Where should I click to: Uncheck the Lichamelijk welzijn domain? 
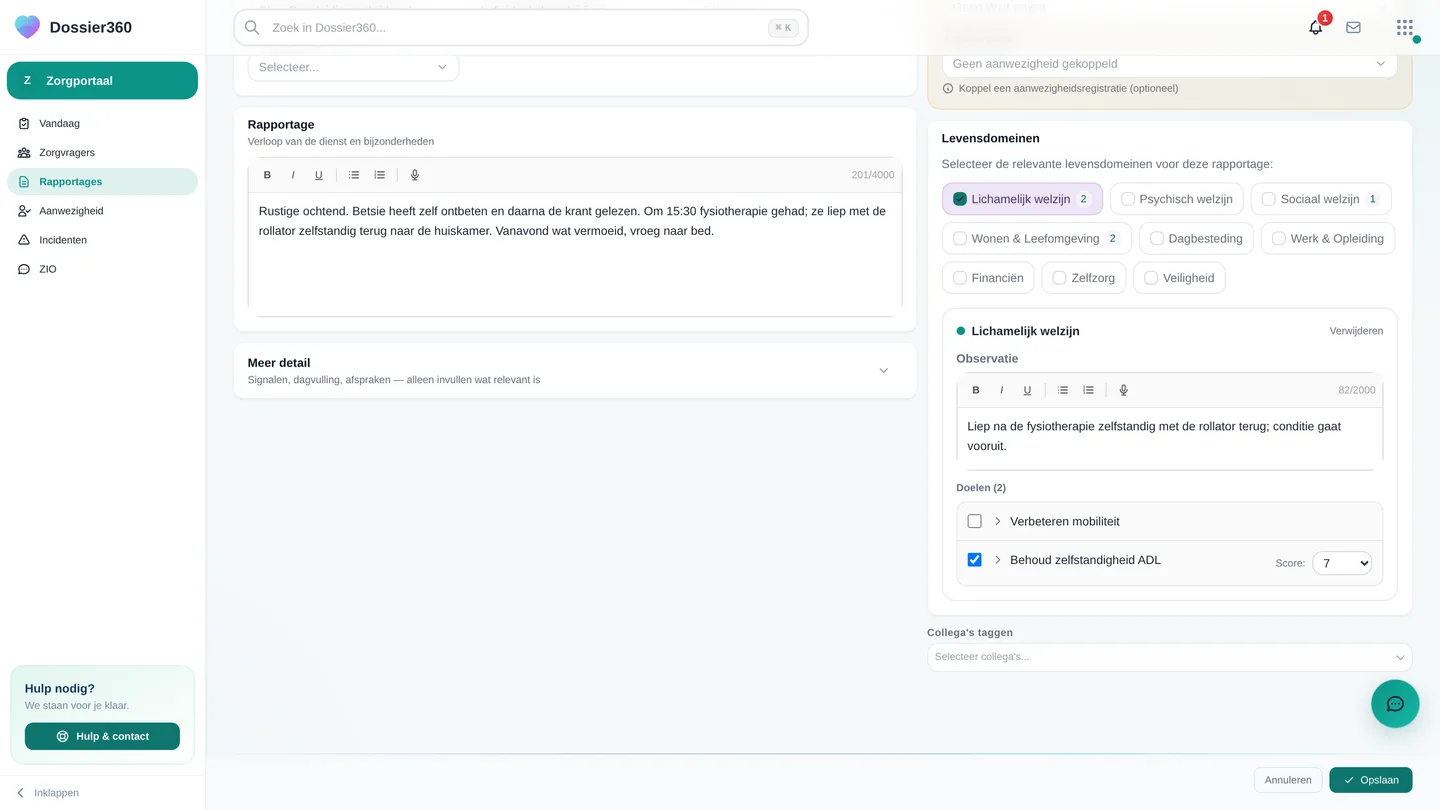1022,199
